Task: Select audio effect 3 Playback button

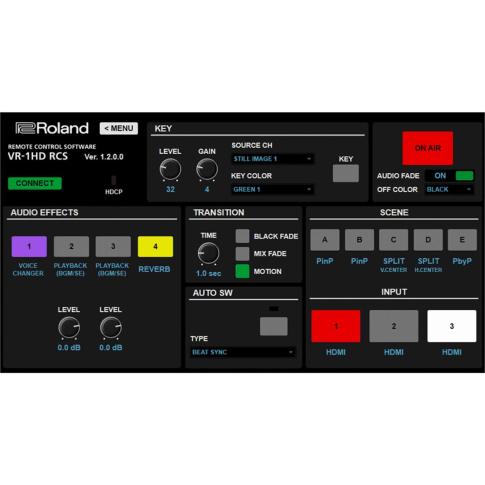Action: tap(113, 246)
